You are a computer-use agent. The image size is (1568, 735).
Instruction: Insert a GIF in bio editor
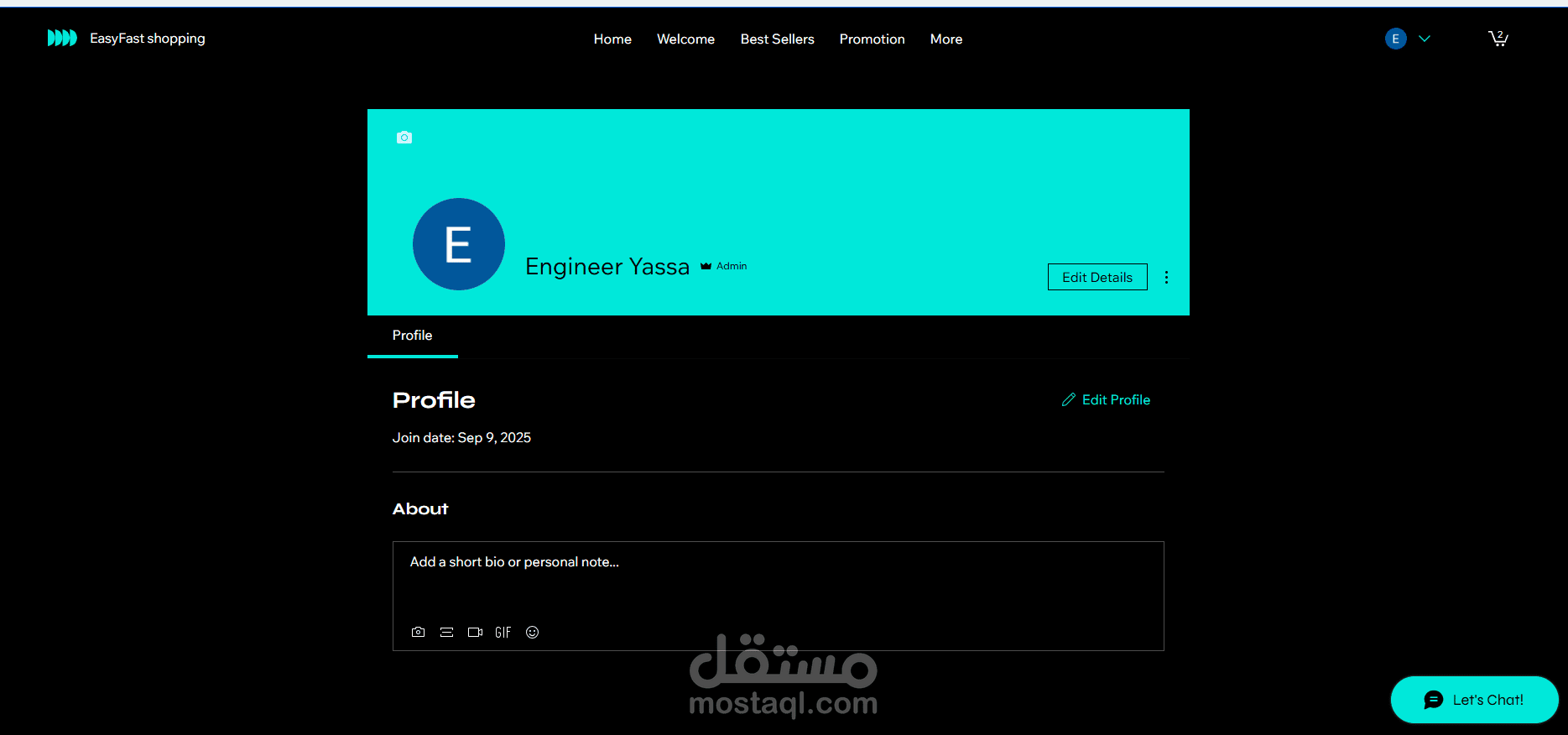point(503,633)
